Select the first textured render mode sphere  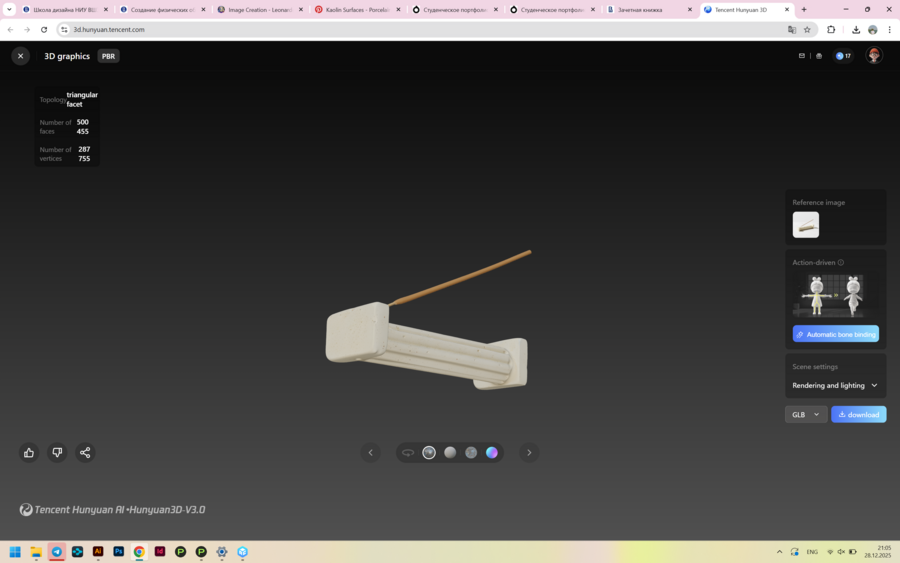[429, 453]
